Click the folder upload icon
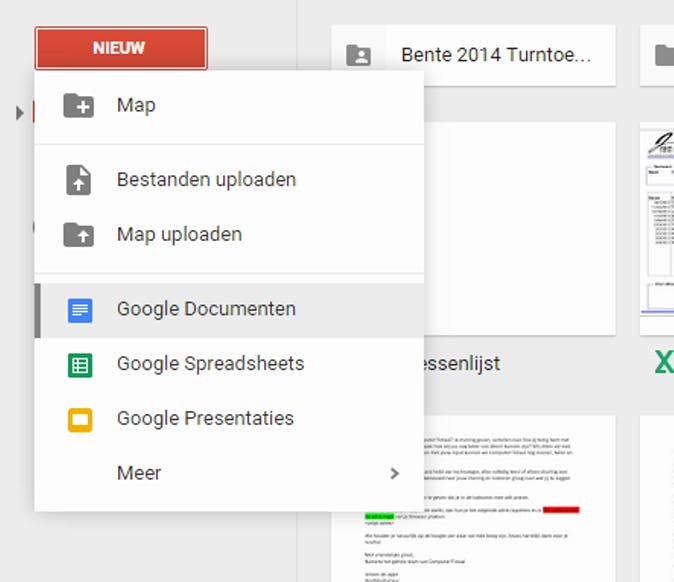The height and width of the screenshot is (582, 674). coord(79,235)
